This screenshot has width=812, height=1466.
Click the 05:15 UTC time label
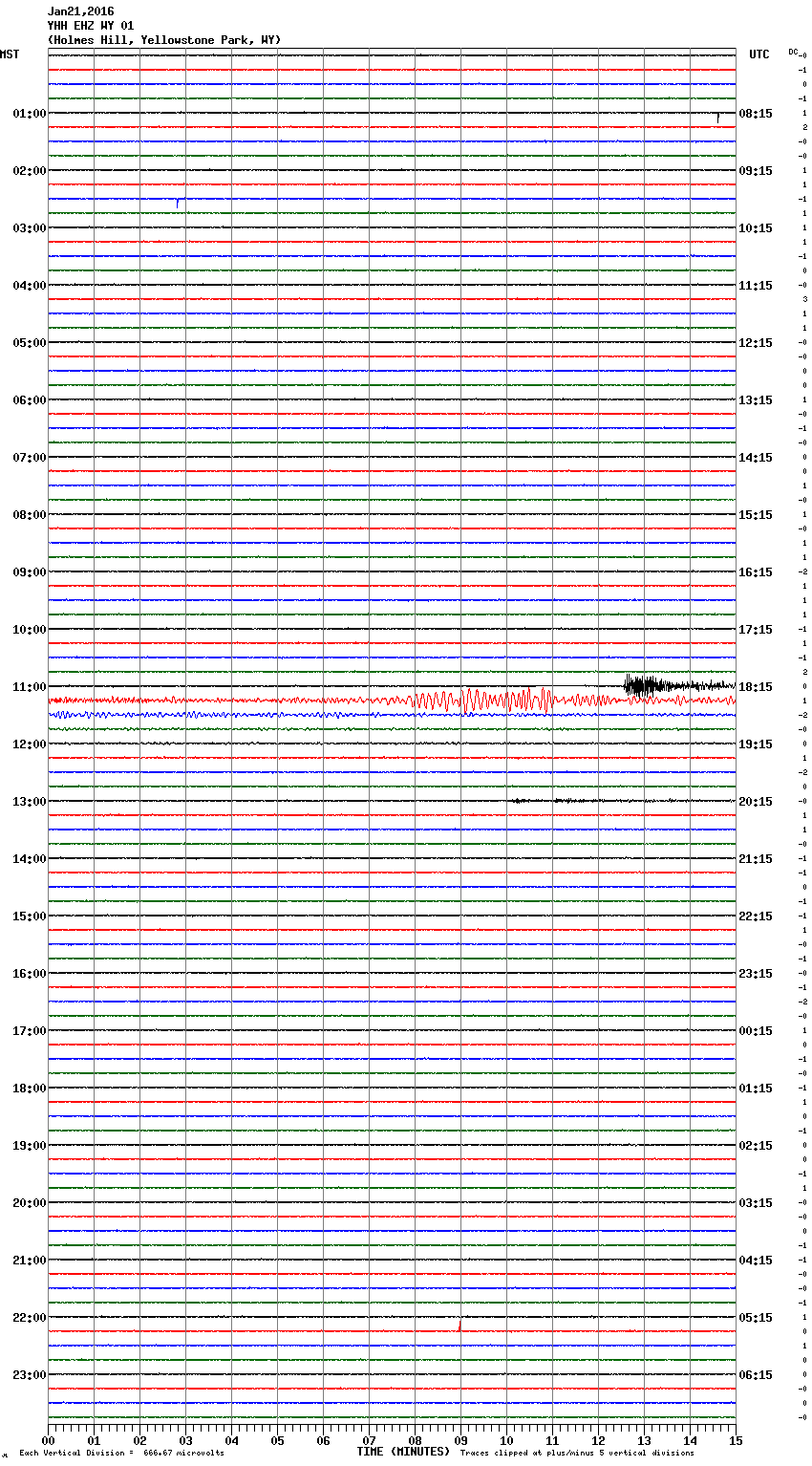[x=756, y=1318]
